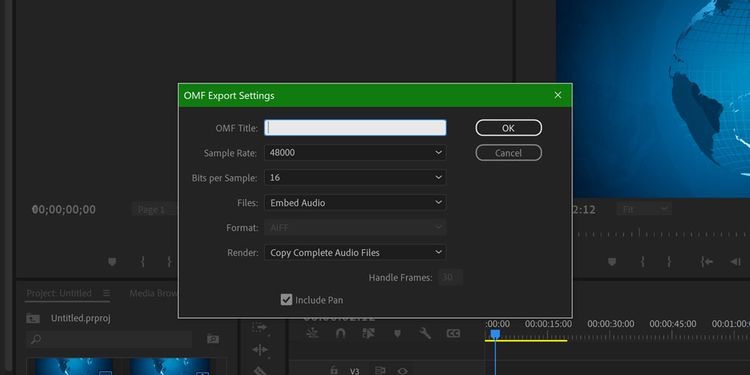
Task: Open the Sample Rate dropdown
Action: point(355,153)
